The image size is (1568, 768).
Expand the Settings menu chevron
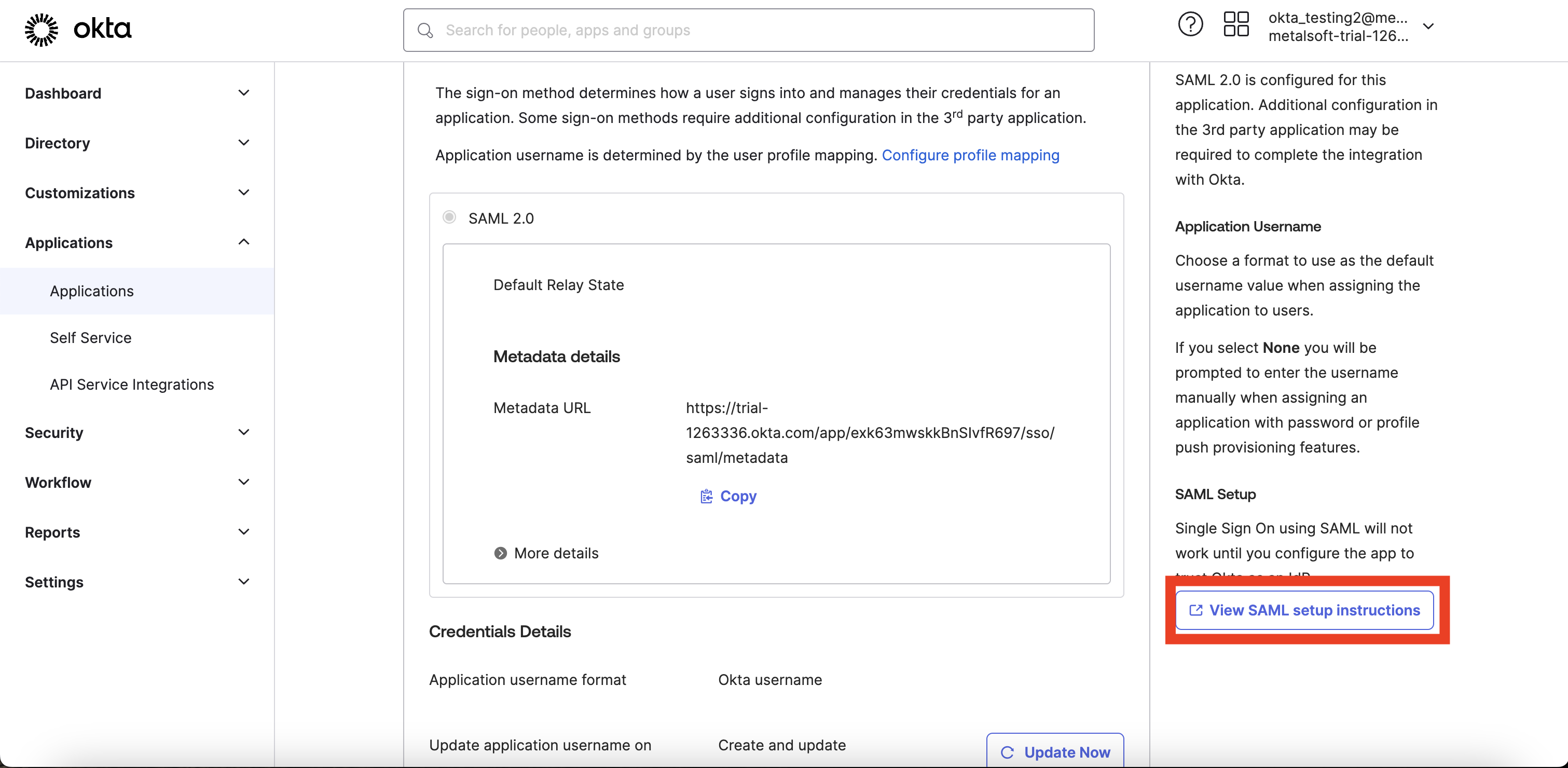point(243,582)
